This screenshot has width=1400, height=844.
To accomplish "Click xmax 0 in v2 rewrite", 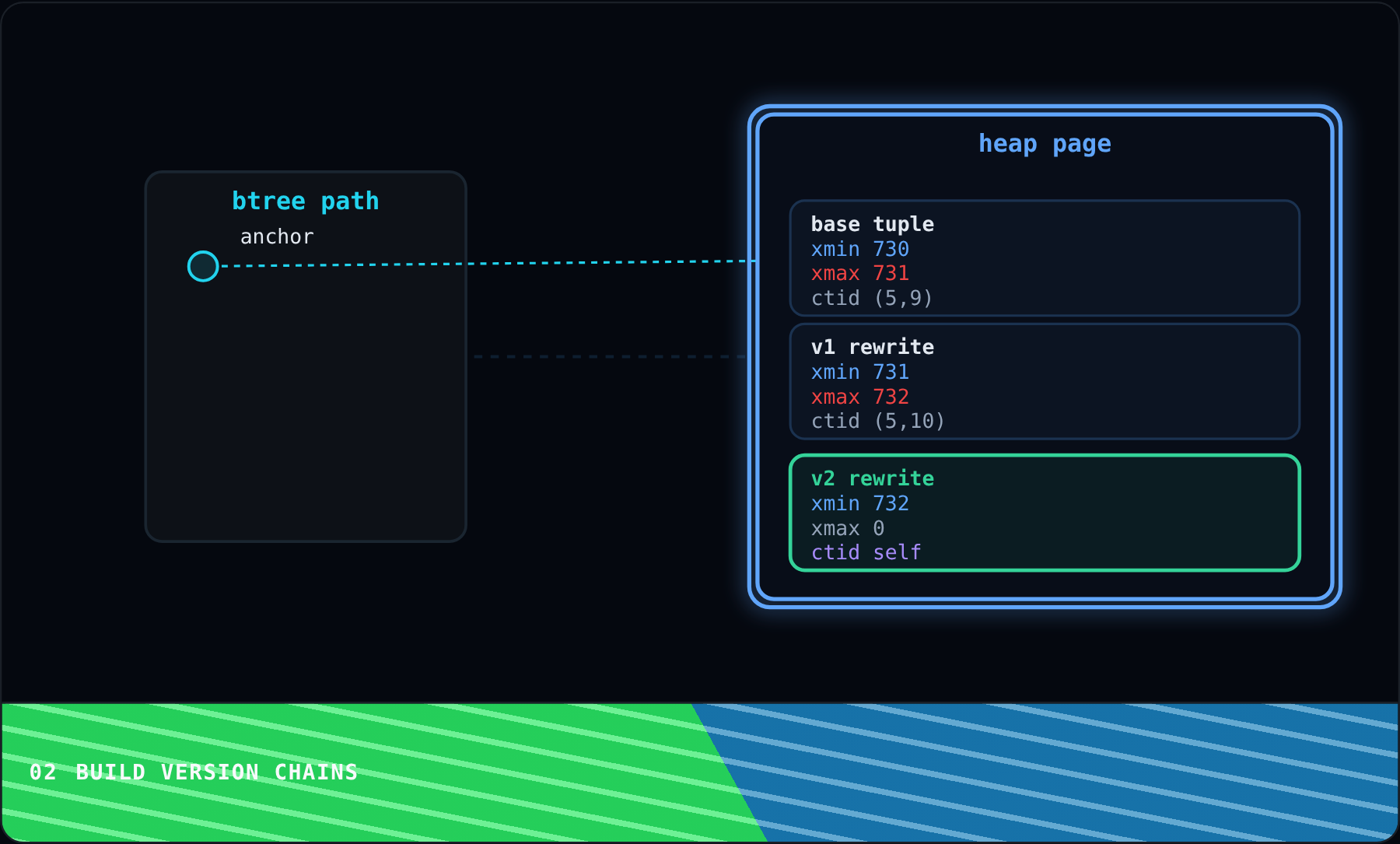I will [848, 528].
